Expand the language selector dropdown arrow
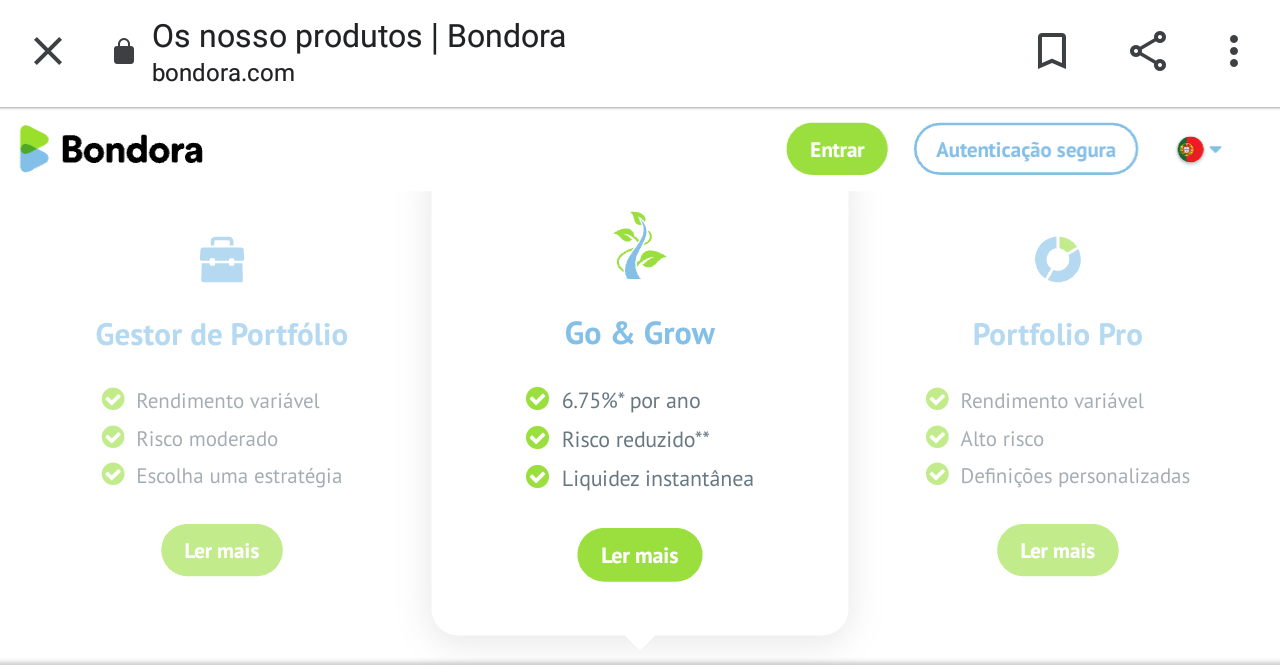 [1215, 149]
